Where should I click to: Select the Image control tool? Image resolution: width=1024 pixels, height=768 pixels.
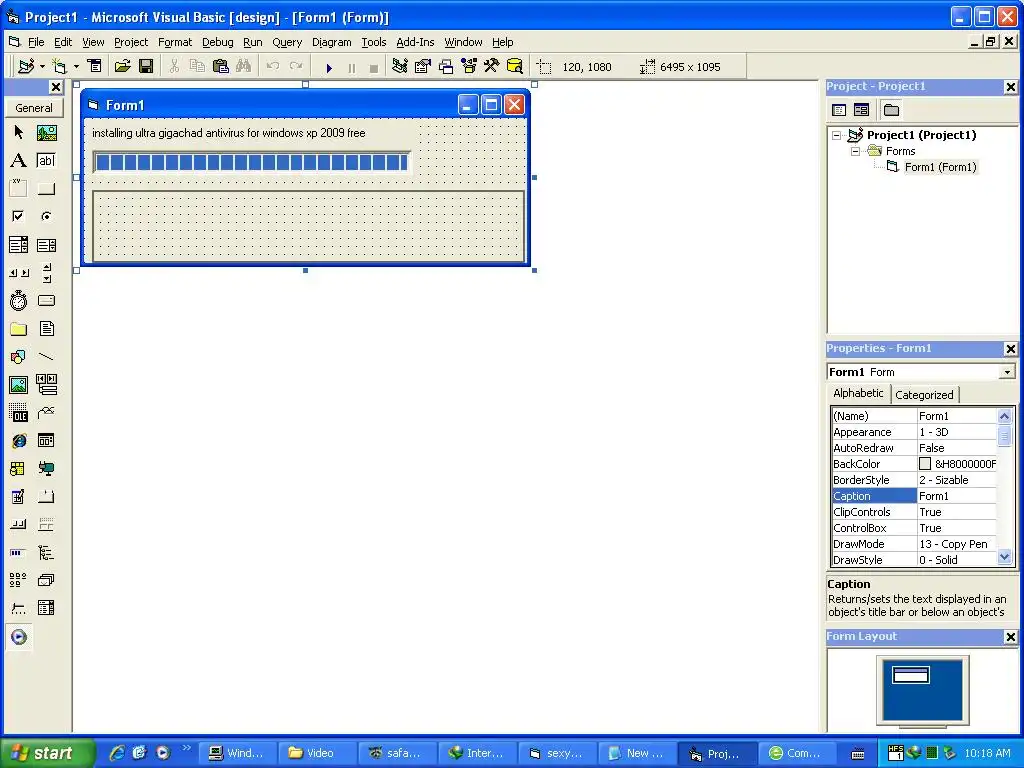click(18, 385)
